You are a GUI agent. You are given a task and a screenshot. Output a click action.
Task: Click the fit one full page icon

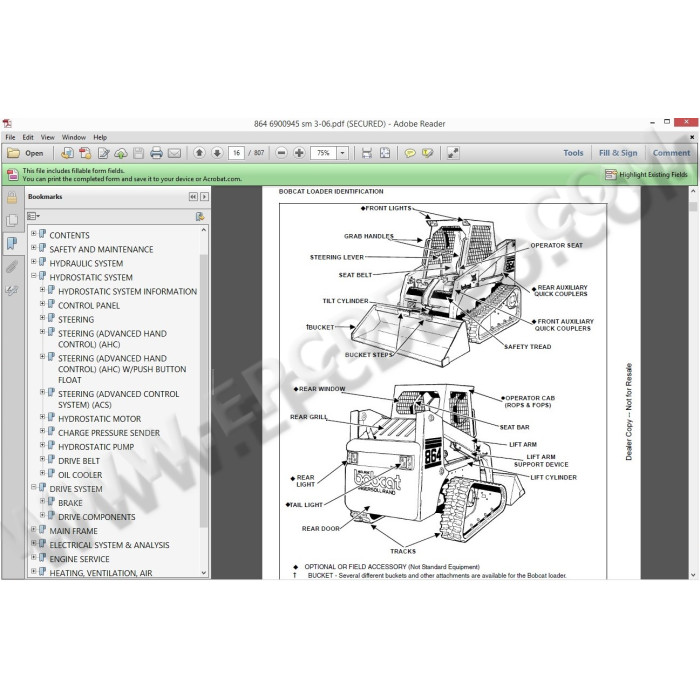[385, 153]
